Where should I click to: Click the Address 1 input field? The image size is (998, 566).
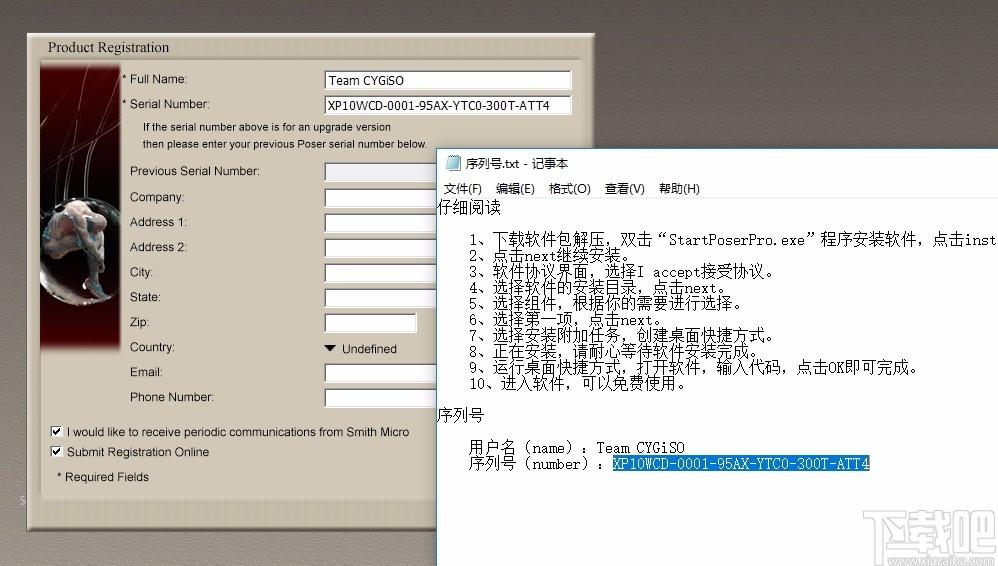pos(381,222)
